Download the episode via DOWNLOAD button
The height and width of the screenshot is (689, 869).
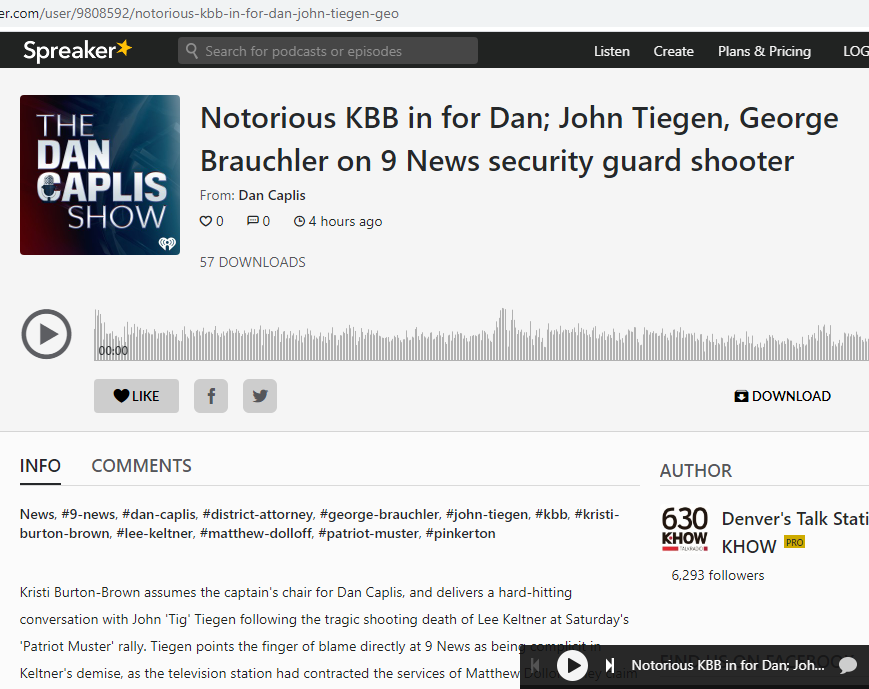coord(783,396)
